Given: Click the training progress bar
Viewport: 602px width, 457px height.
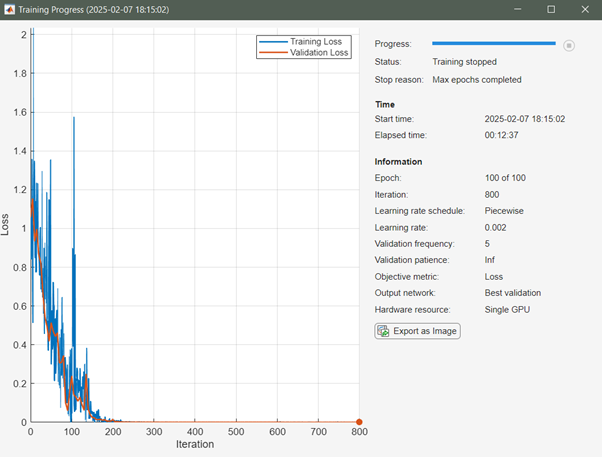Looking at the screenshot, I should click(x=493, y=43).
